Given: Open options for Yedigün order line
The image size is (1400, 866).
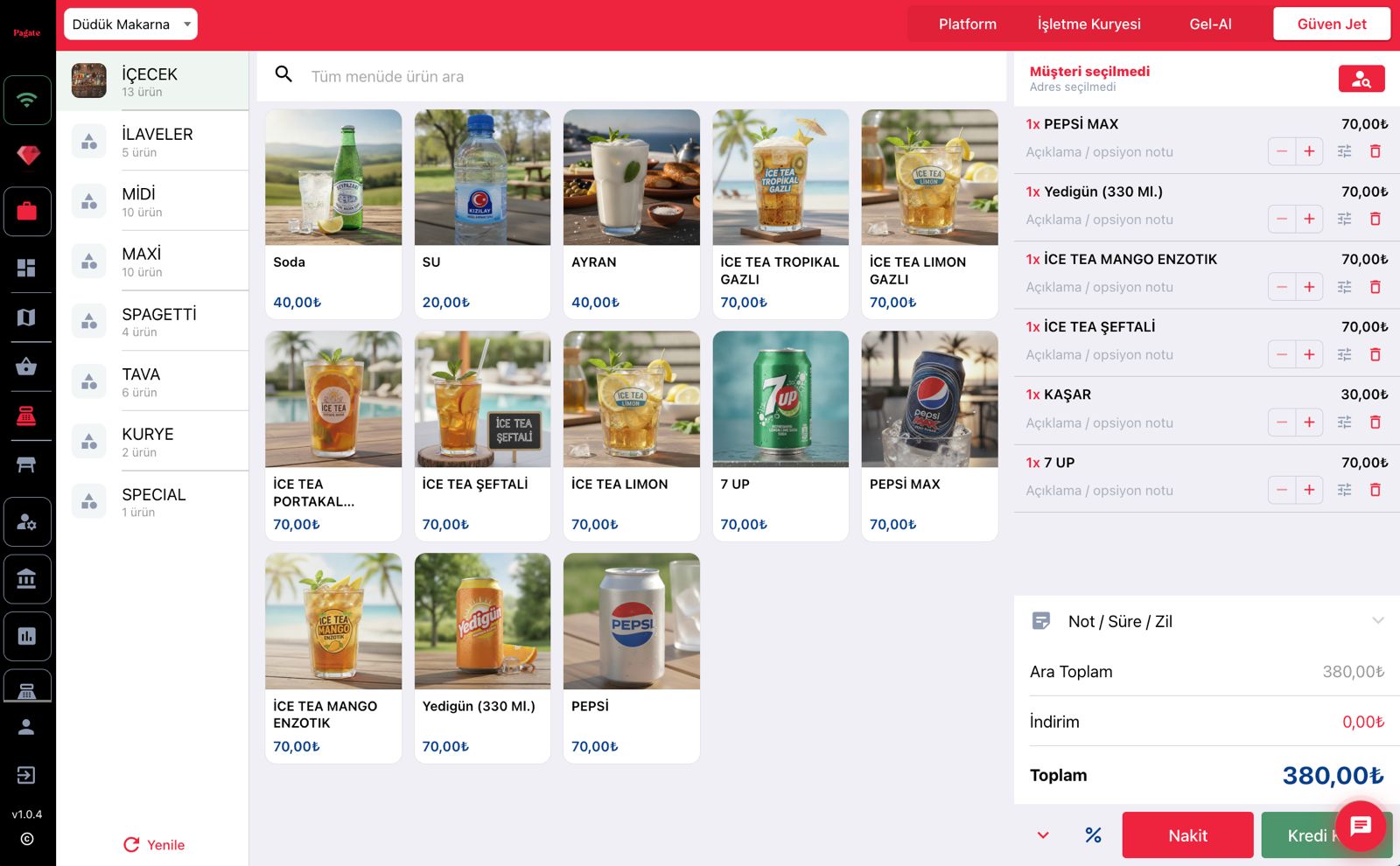Looking at the screenshot, I should coord(1345,219).
